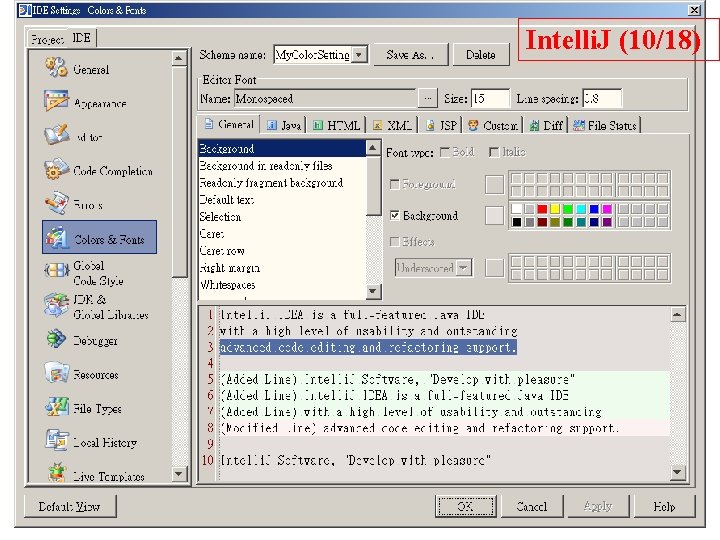This screenshot has height=540, width=720.
Task: Toggle the Effects checkbox
Action: click(394, 242)
